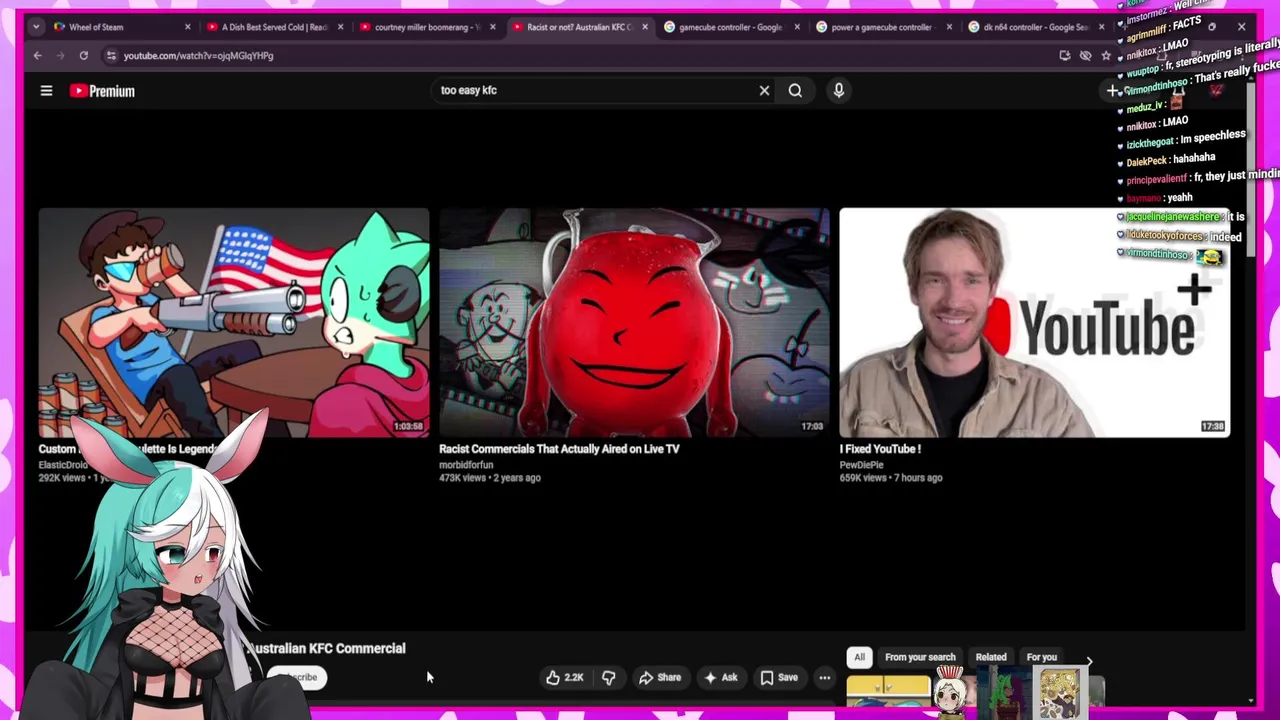Image resolution: width=1280 pixels, height=720 pixels.
Task: Click the Ask button
Action: pos(721,678)
